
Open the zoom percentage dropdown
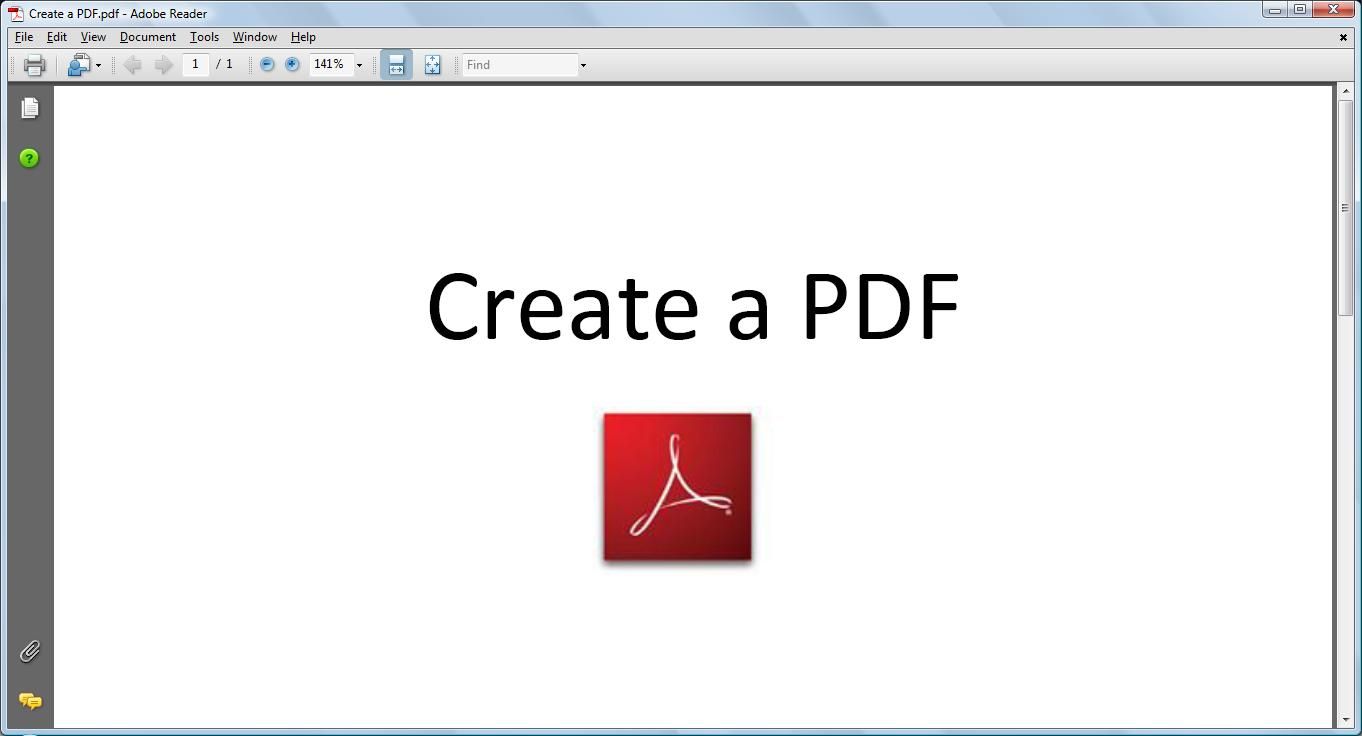(x=359, y=64)
